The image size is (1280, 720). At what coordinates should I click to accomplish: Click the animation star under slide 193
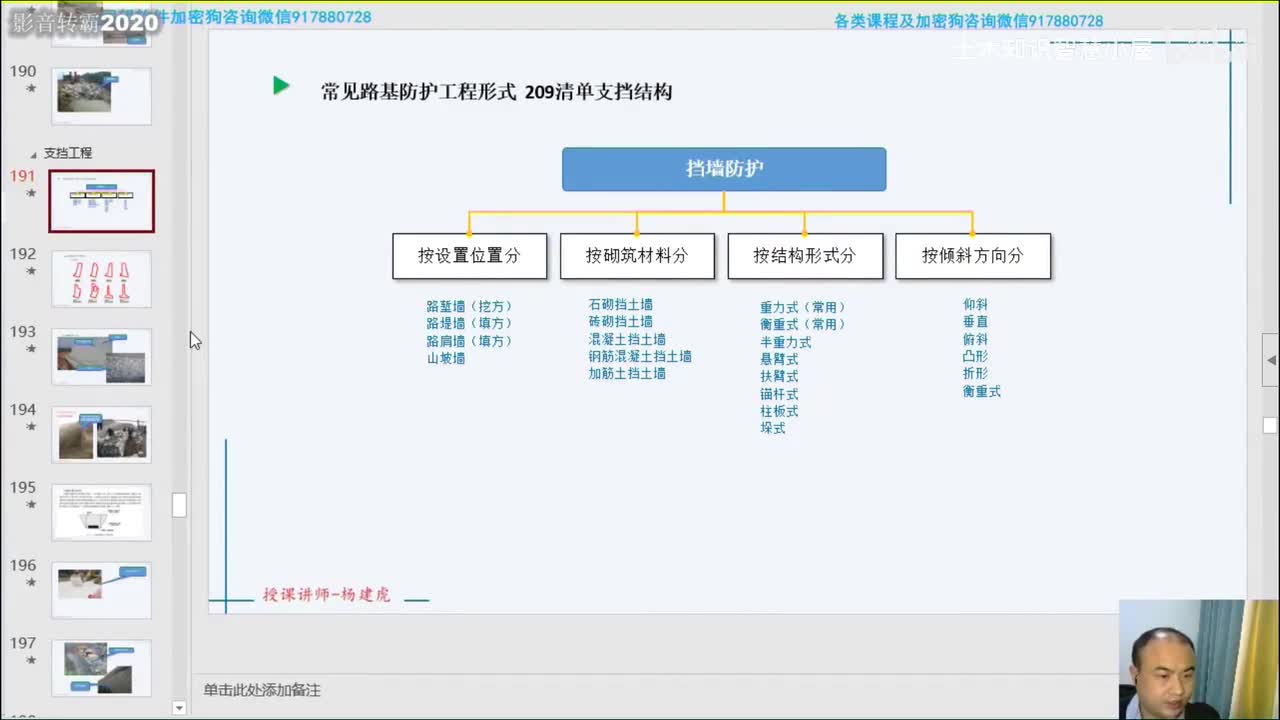pyautogui.click(x=31, y=348)
